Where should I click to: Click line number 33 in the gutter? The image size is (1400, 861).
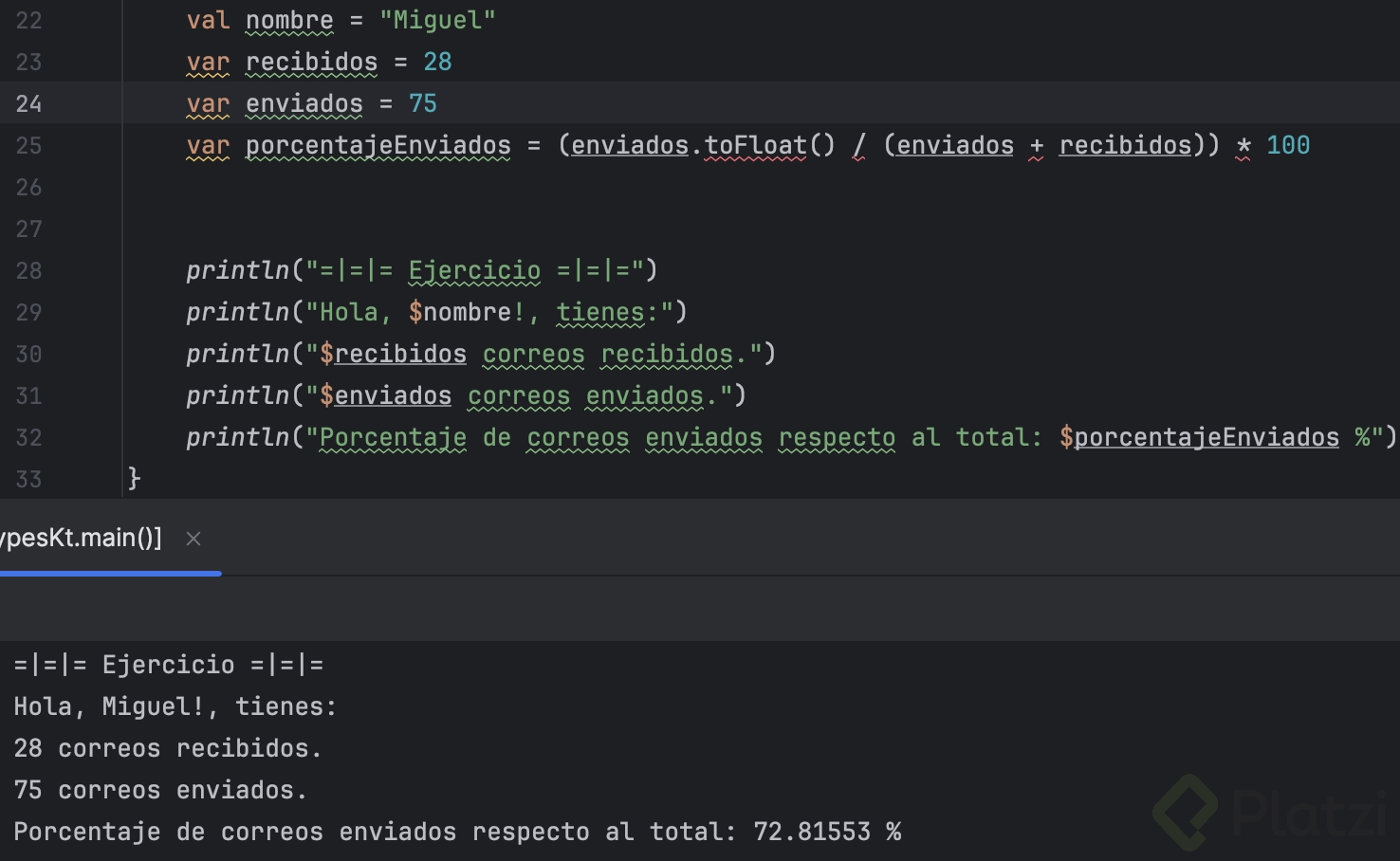[x=28, y=479]
